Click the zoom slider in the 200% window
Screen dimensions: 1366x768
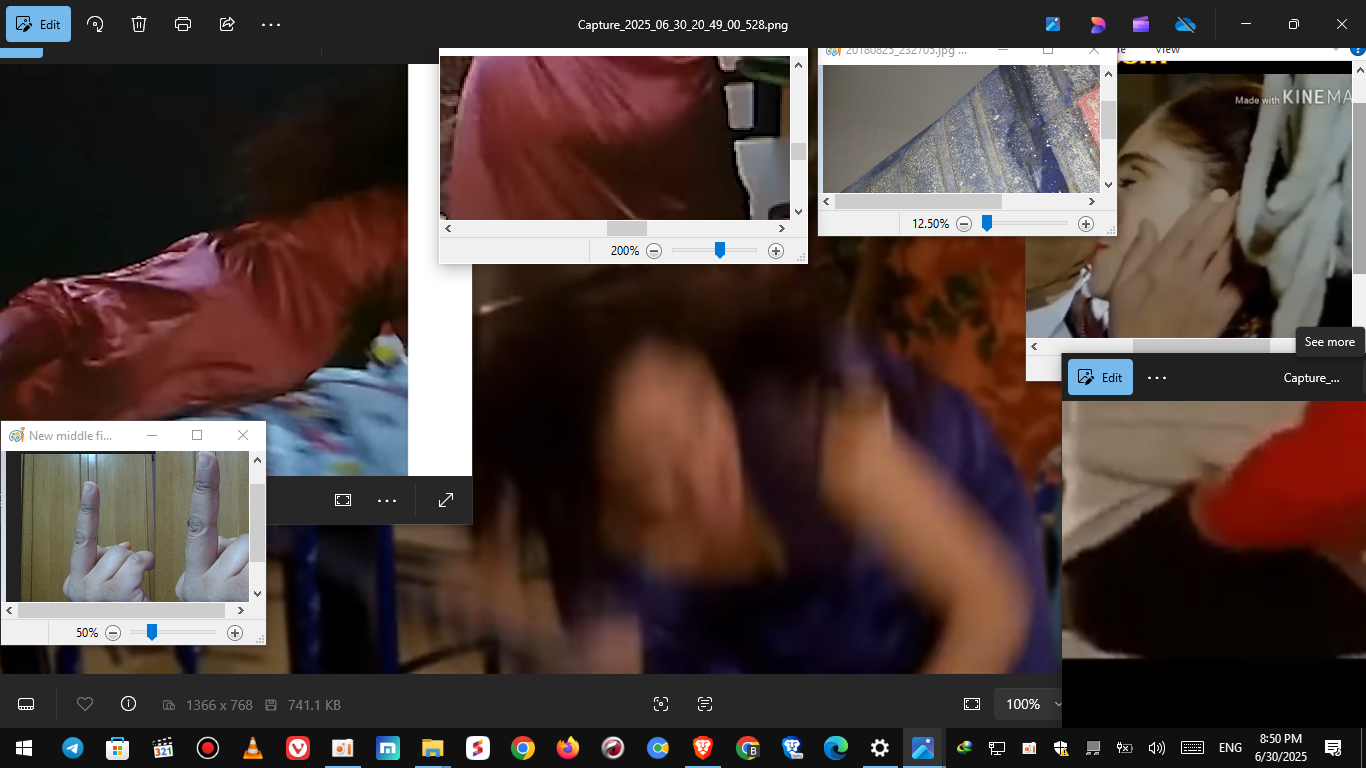tap(719, 251)
